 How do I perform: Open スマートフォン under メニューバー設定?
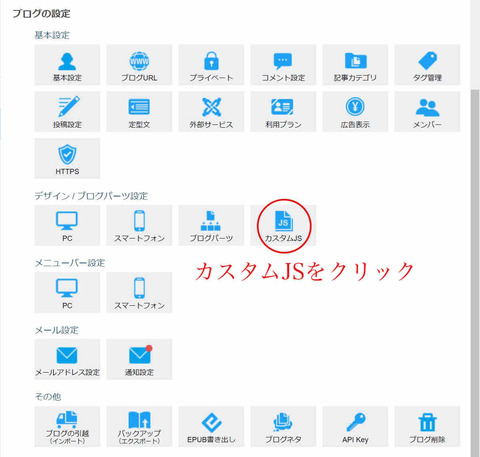pos(139,293)
